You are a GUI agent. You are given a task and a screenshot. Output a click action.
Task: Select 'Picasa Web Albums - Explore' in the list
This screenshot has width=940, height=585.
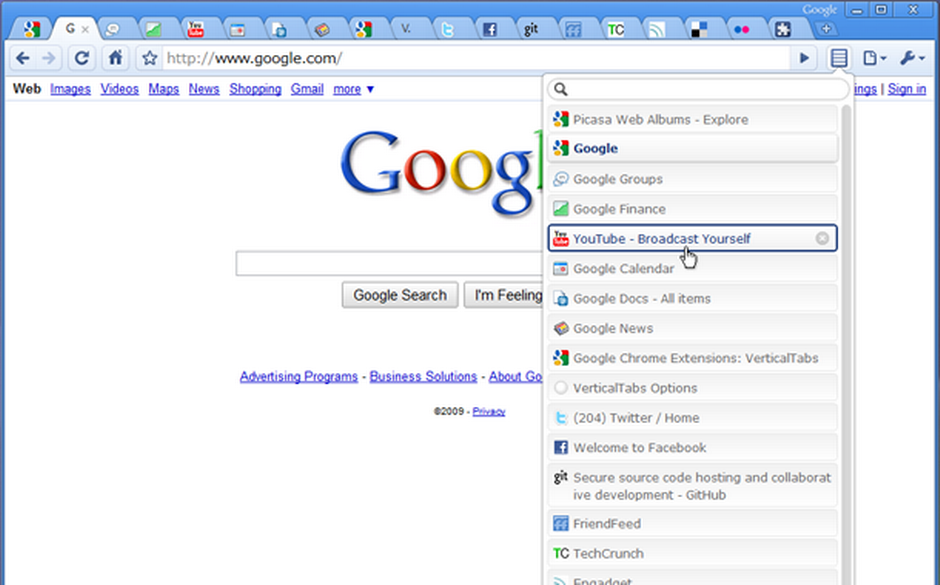tap(692, 119)
